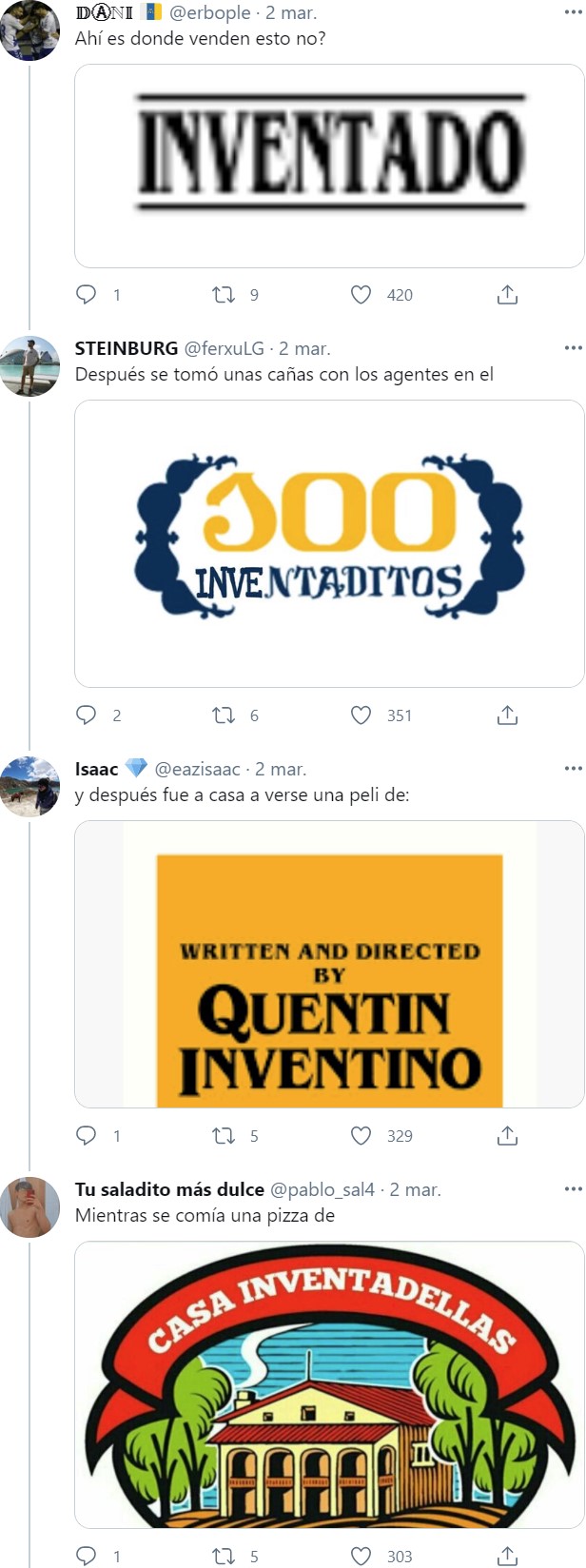
Task: Click the like heart on @erbople's tweet
Action: tap(361, 295)
